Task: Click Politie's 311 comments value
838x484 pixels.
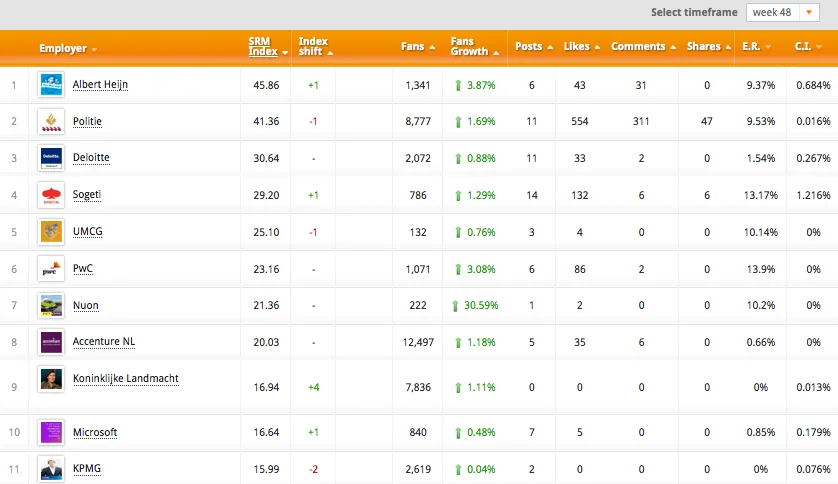Action: 641,121
